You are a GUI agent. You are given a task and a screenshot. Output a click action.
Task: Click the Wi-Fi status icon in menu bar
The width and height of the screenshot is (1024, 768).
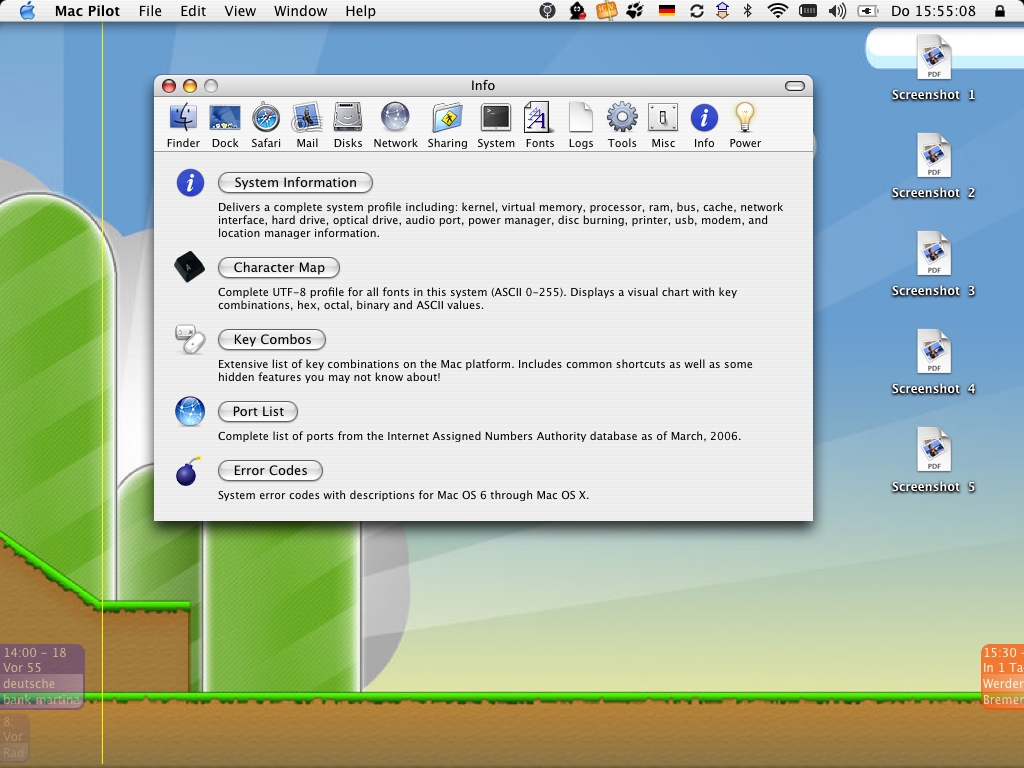click(x=777, y=11)
